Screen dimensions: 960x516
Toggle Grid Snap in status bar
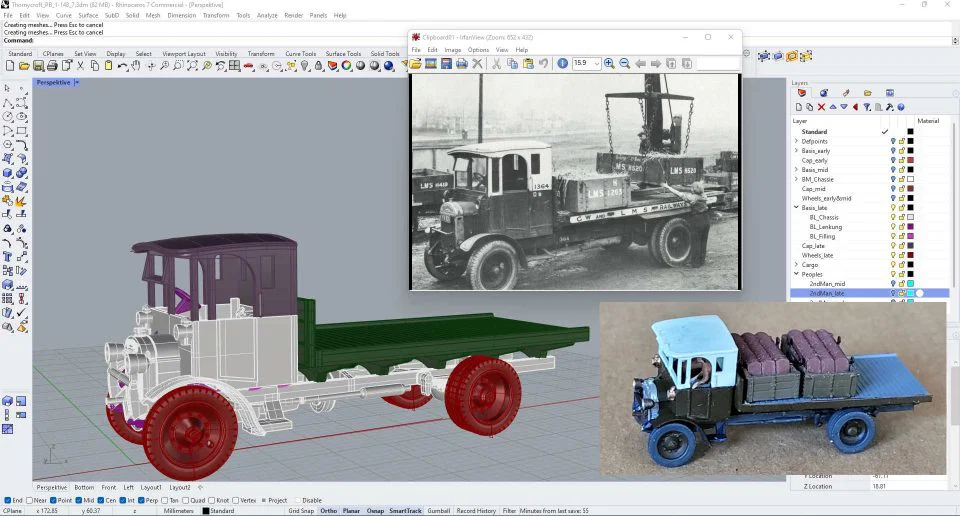click(302, 511)
